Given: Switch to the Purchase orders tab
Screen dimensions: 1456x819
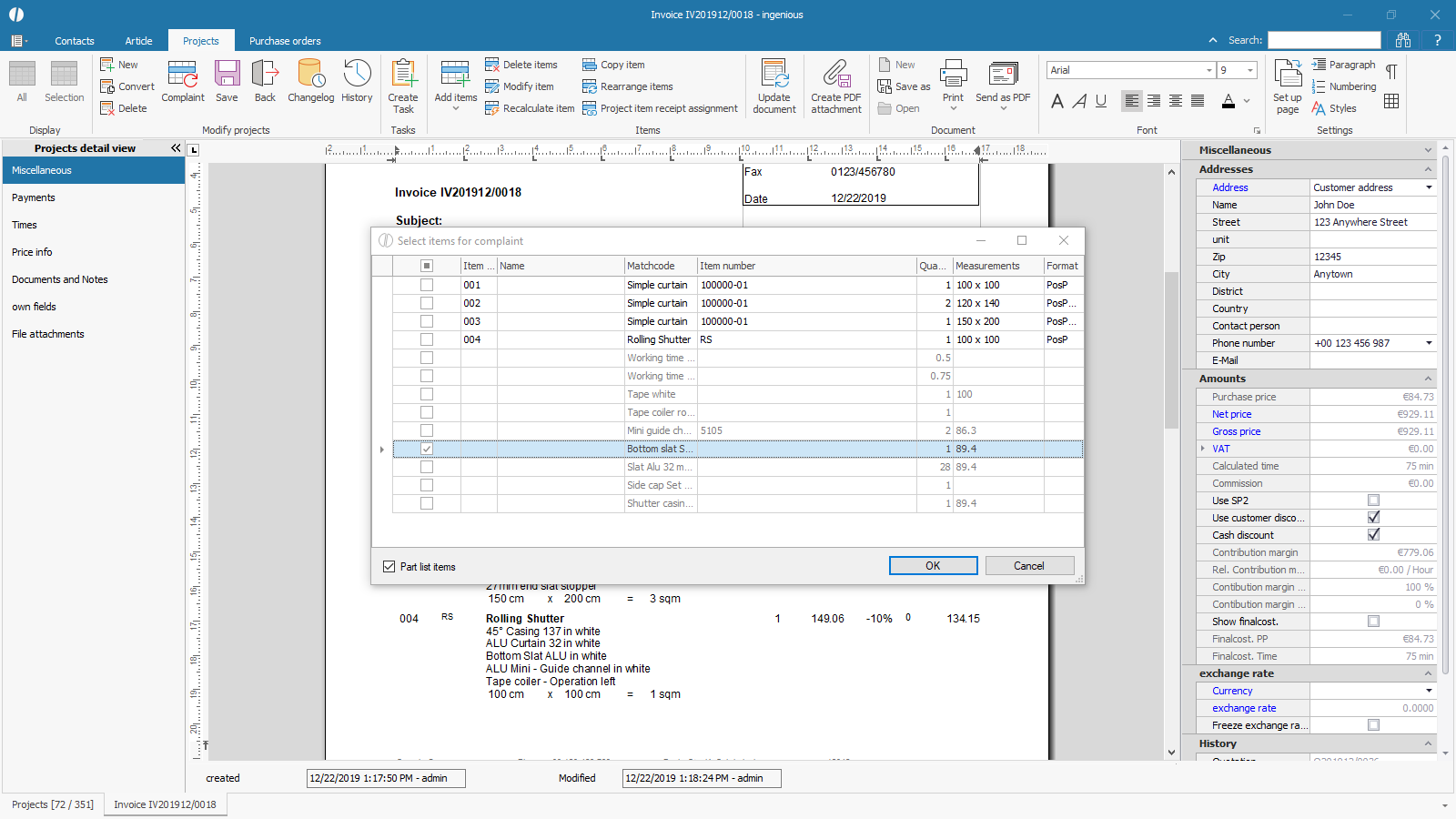Looking at the screenshot, I should [285, 41].
